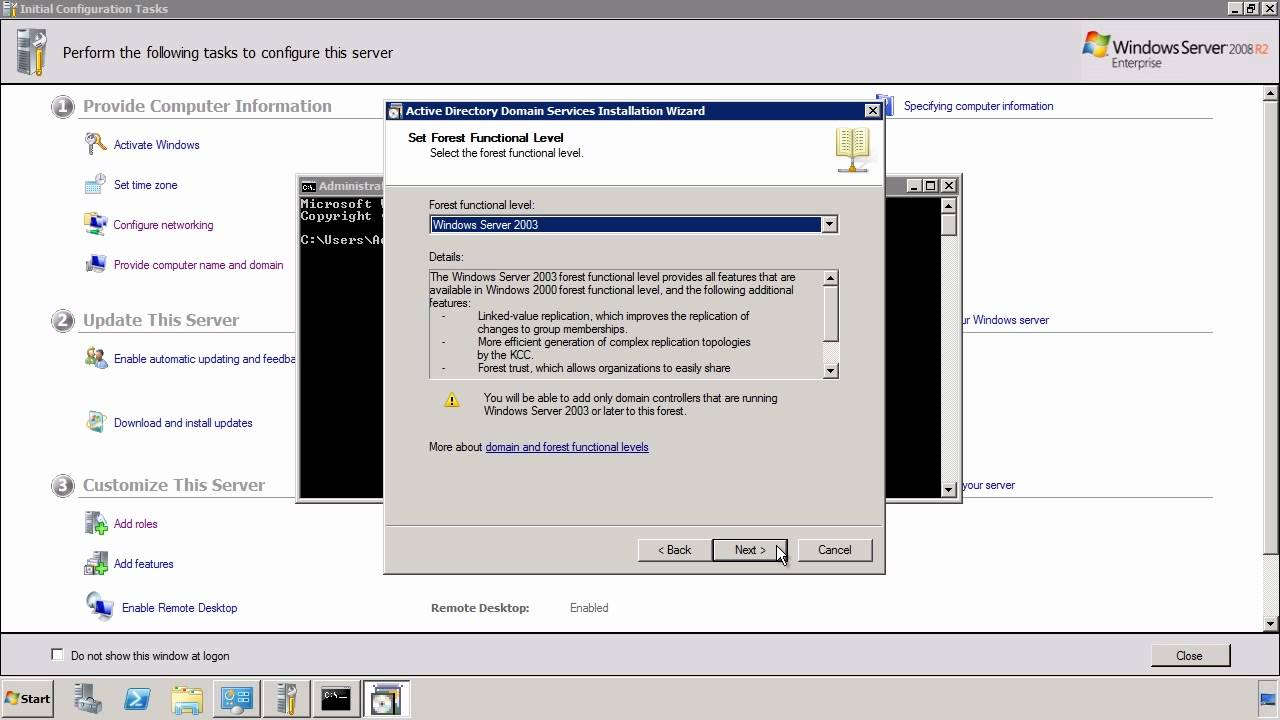Launch Windows PowerShell from the taskbar
Image resolution: width=1280 pixels, height=720 pixels.
click(137, 699)
